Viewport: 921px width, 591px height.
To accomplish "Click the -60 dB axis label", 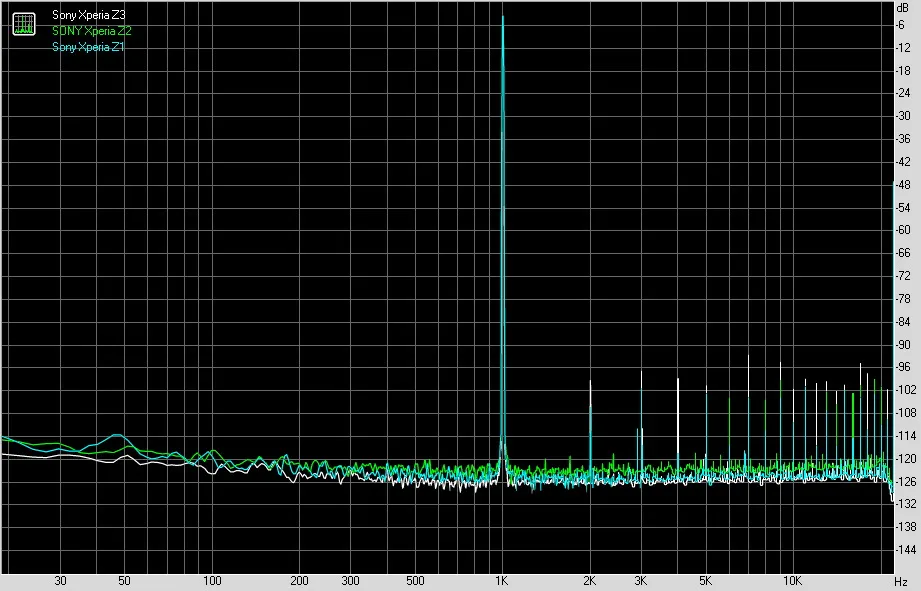I will pyautogui.click(x=903, y=230).
